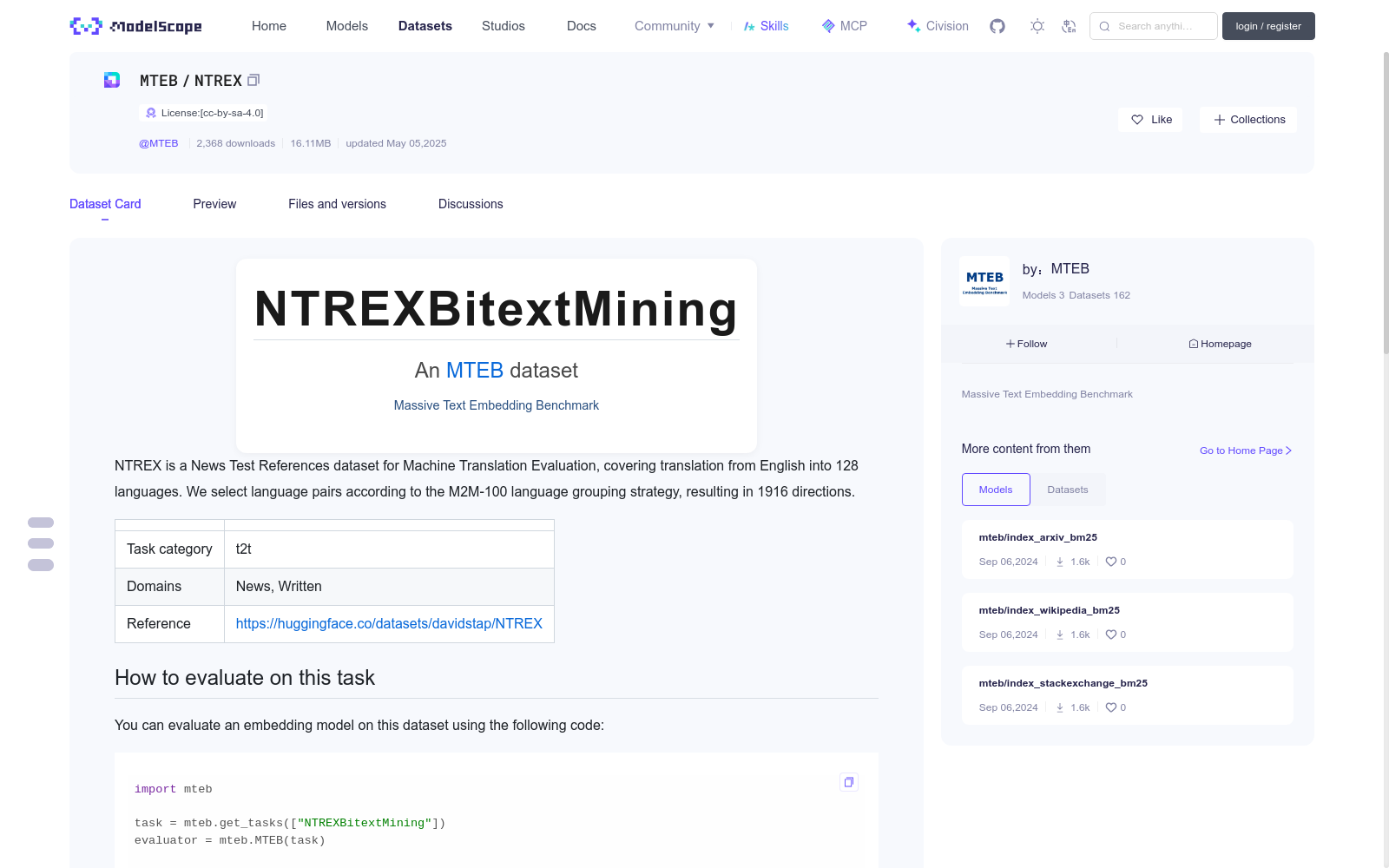Add the dataset to Collections
1389x868 pixels.
pyautogui.click(x=1248, y=120)
